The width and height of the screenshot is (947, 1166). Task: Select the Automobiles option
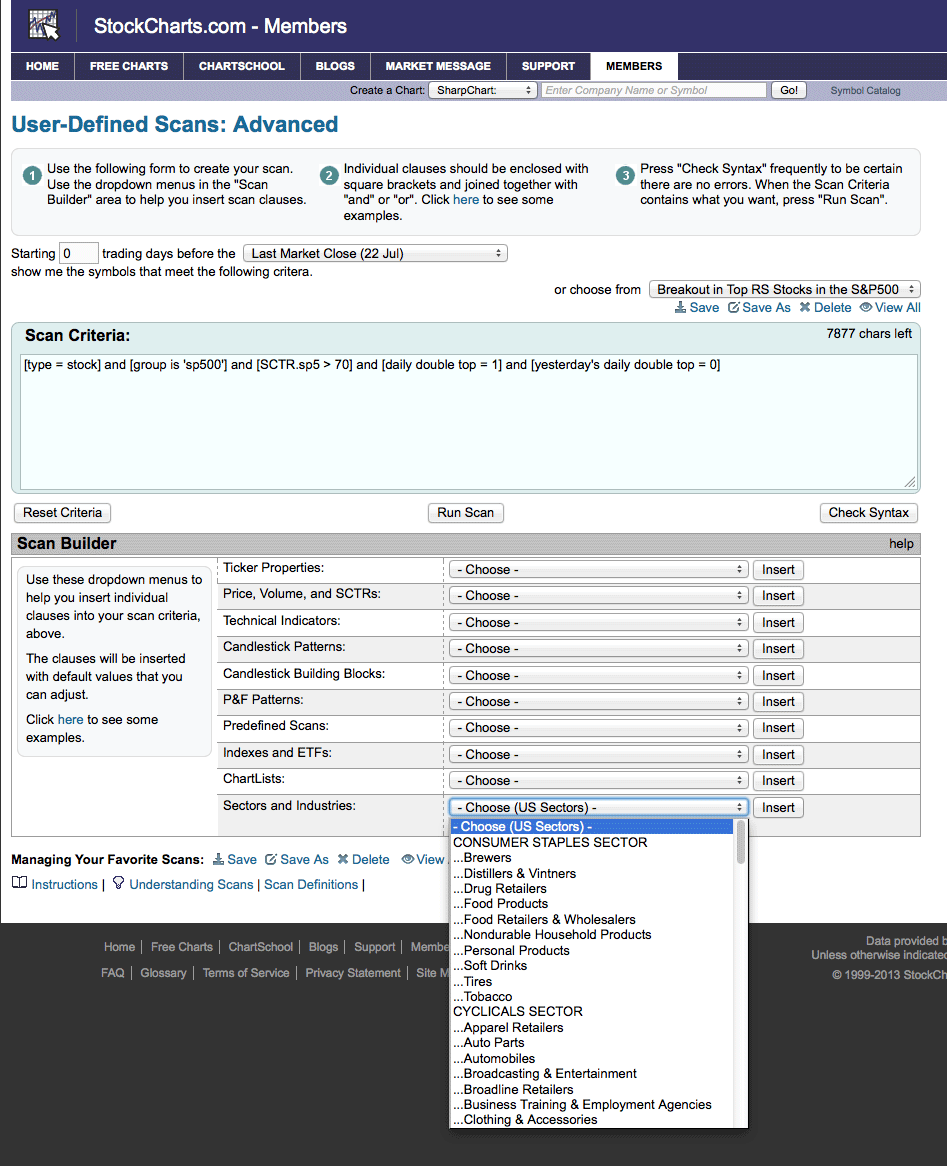coord(494,1059)
